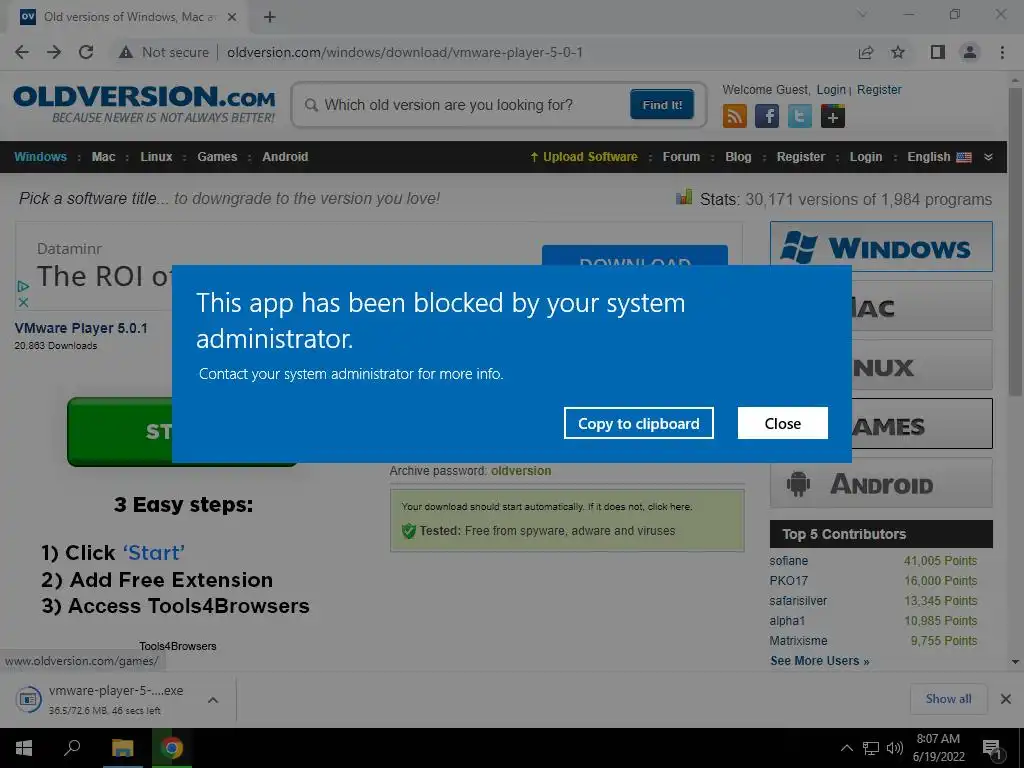Screen dimensions: 1024x768
Task: Click alpha1 contributor name
Action: coord(787,620)
